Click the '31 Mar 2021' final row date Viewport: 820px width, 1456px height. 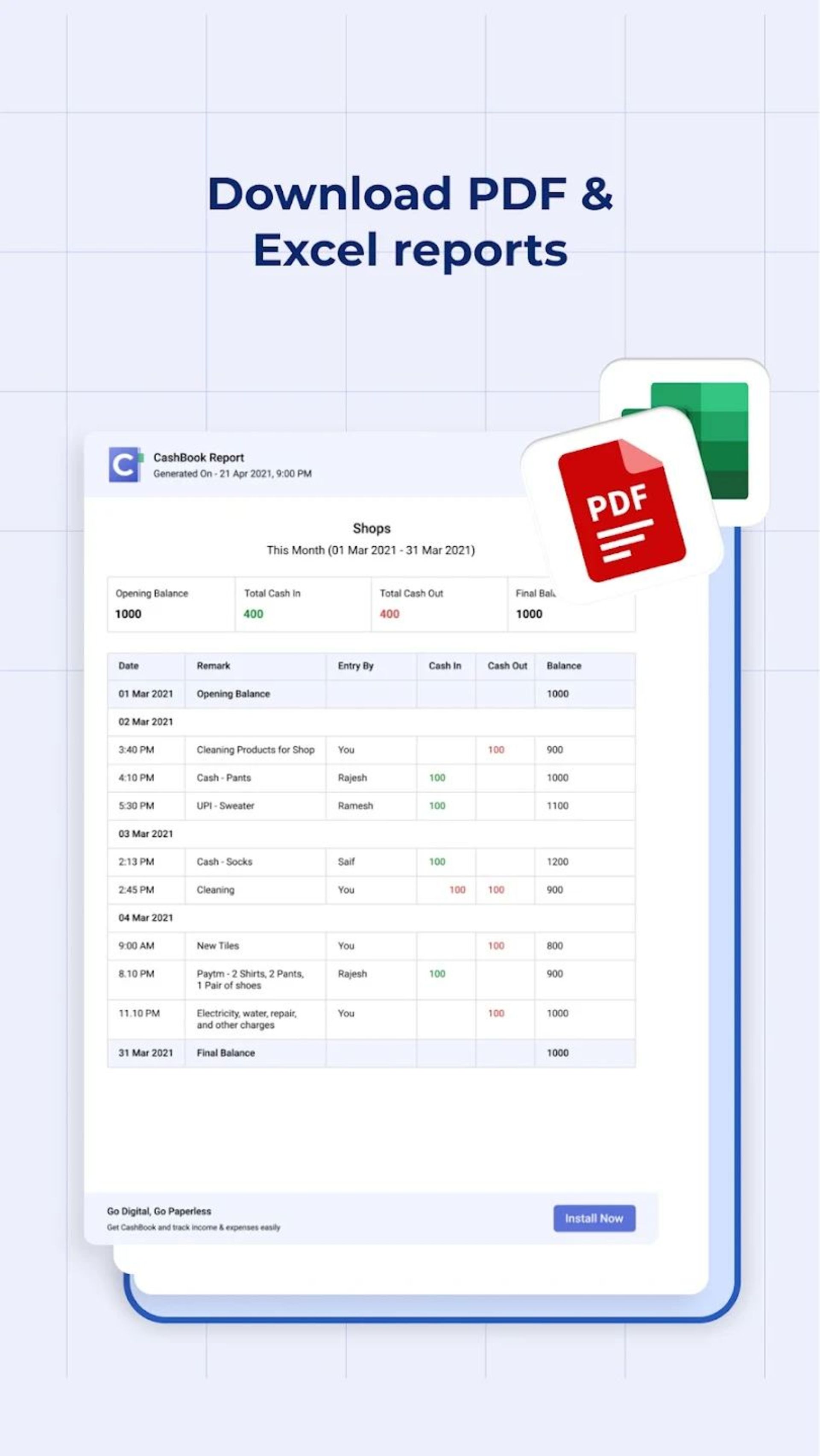(145, 1053)
